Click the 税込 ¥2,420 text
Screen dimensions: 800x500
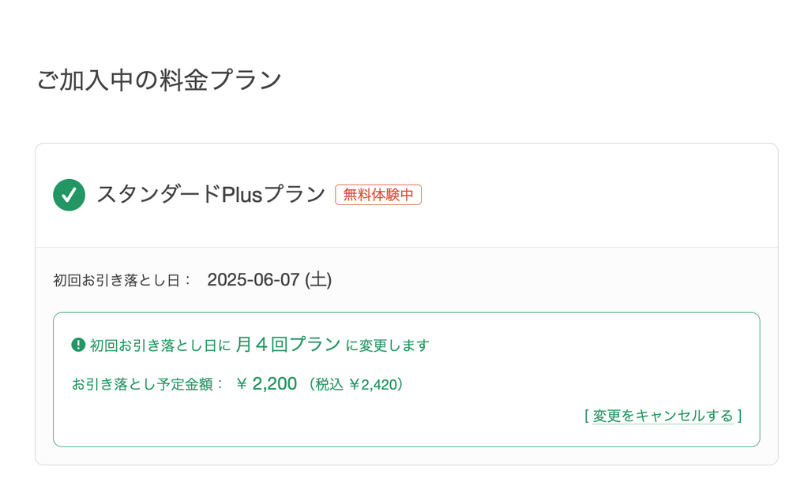click(356, 384)
